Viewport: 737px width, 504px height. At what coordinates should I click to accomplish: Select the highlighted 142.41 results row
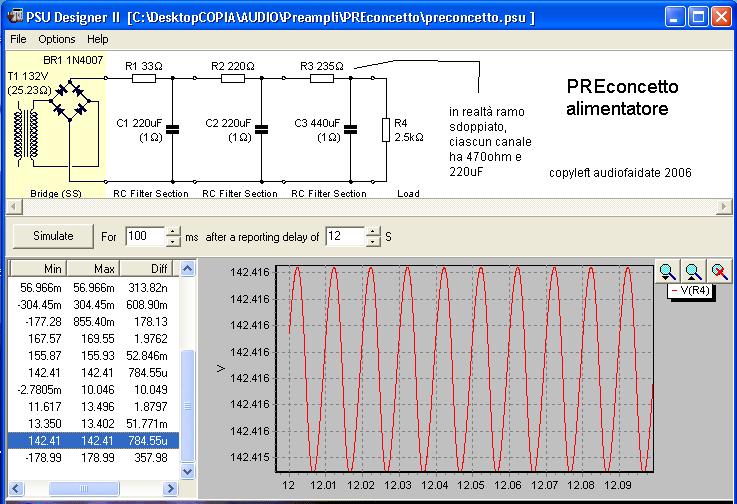[94, 441]
